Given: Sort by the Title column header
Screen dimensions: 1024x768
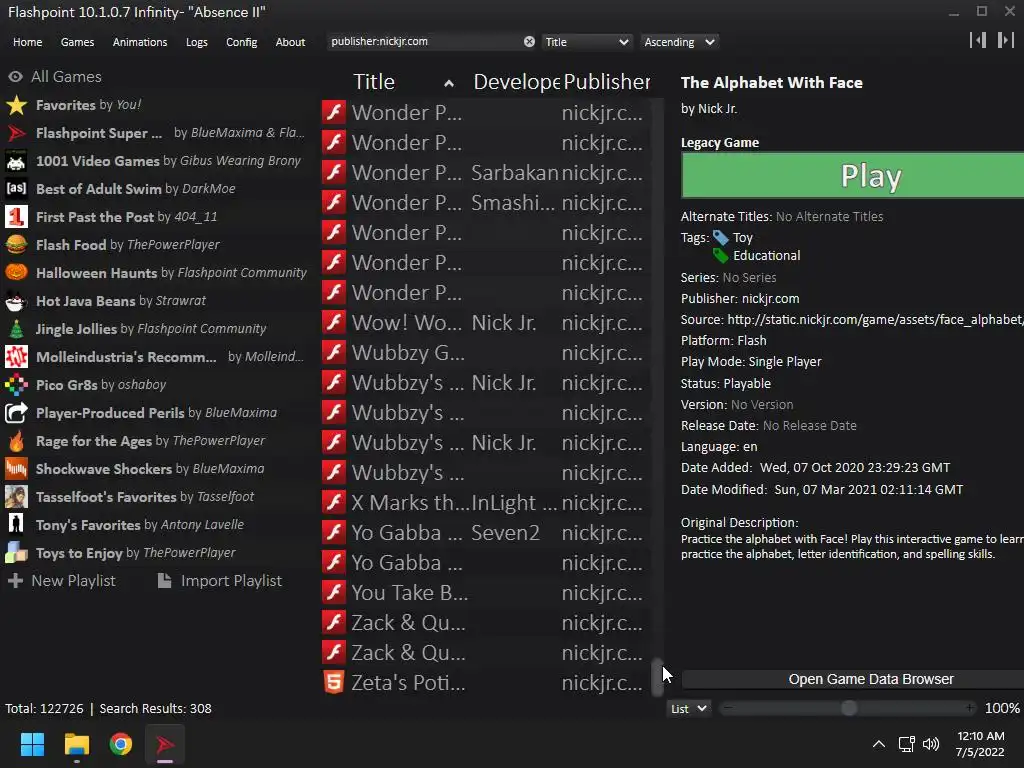Looking at the screenshot, I should coord(404,82).
